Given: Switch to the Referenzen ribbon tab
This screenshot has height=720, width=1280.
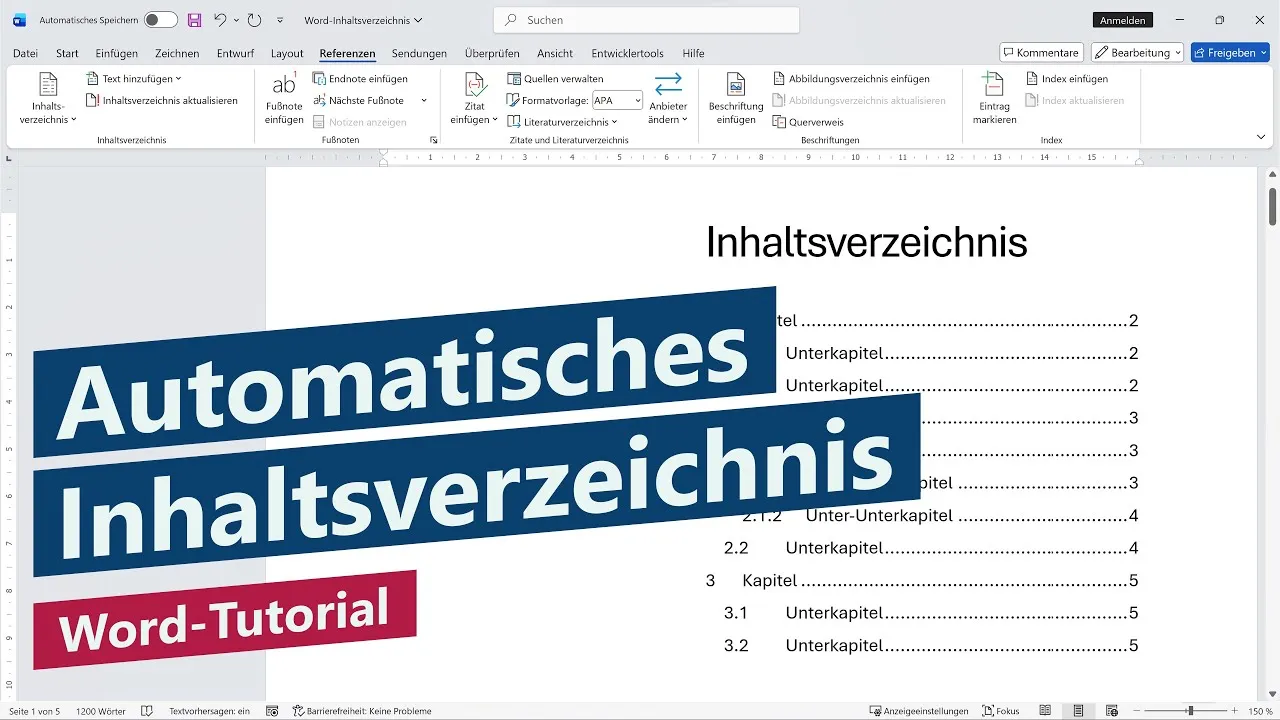Looking at the screenshot, I should click(x=347, y=53).
